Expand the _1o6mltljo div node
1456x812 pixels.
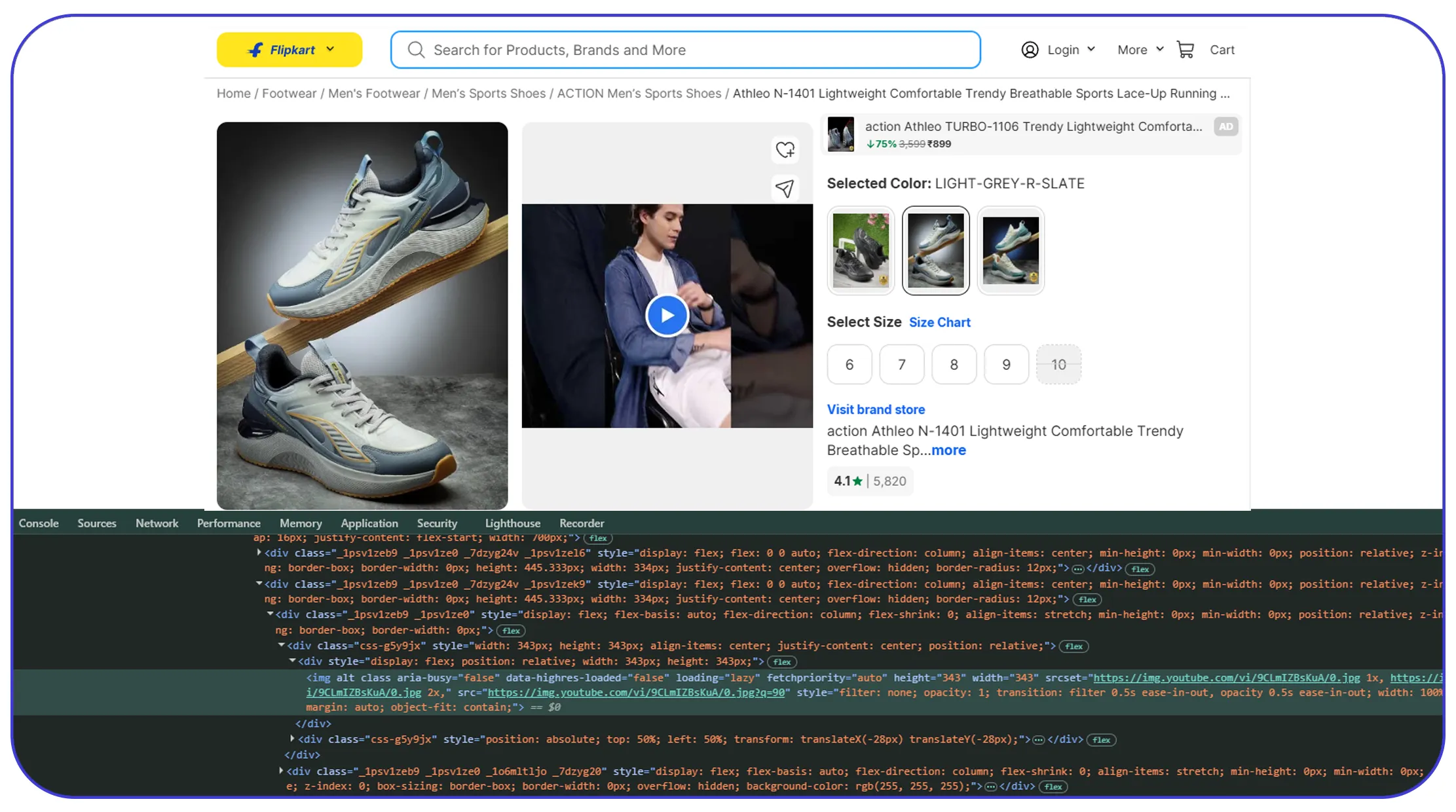(x=281, y=771)
